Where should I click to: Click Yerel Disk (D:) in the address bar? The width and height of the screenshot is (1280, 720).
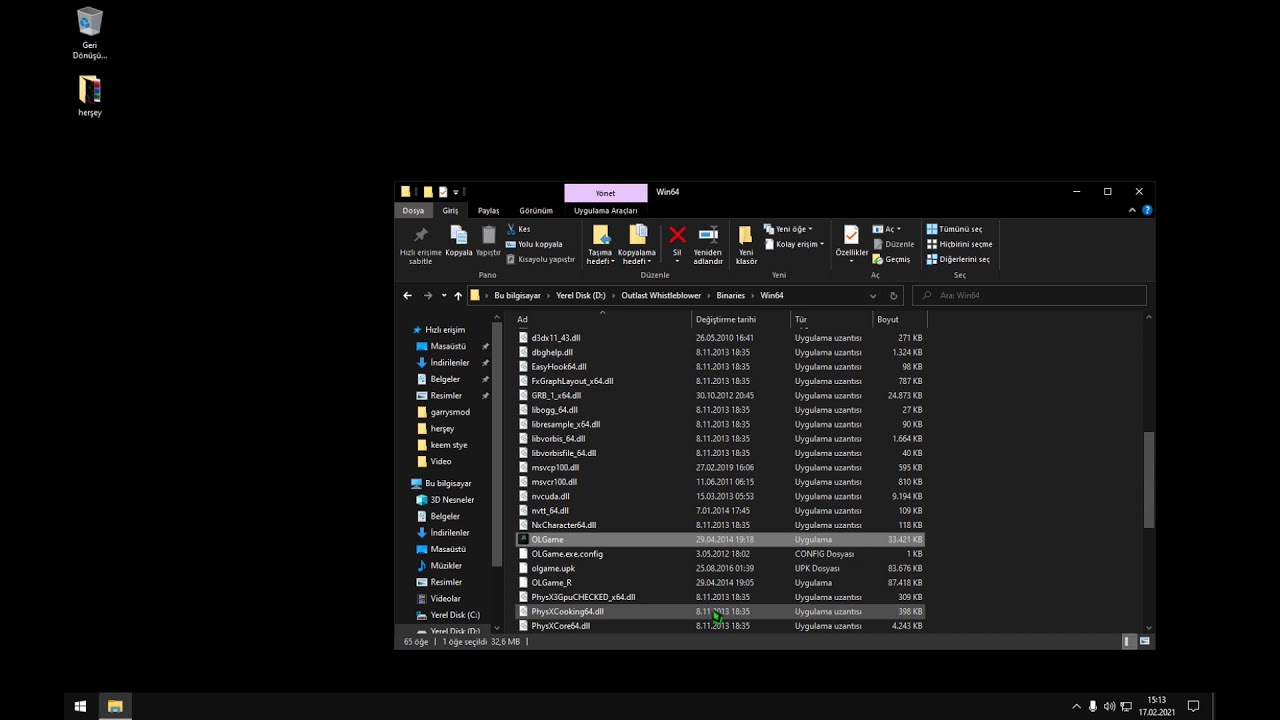581,296
